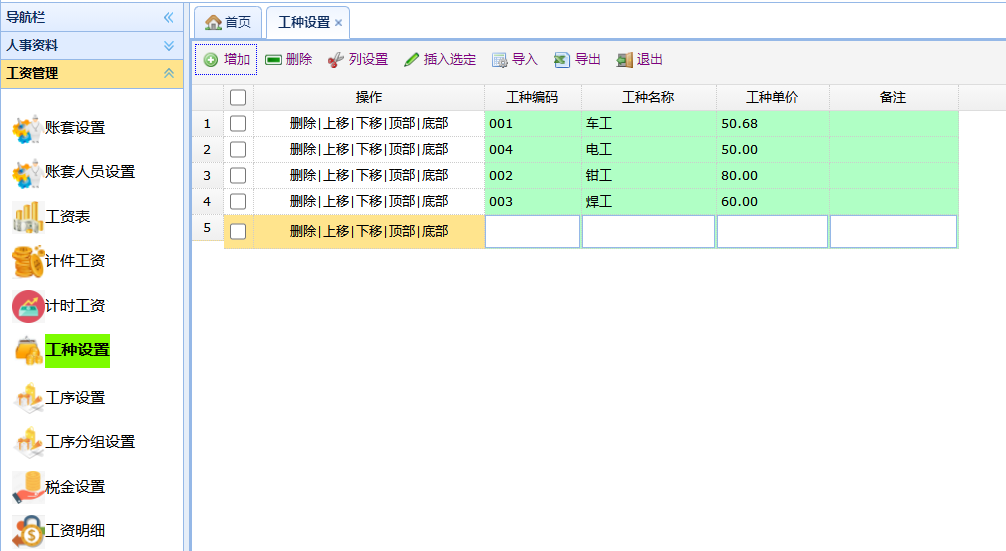Screen dimensions: 1006x551
Task: Click unit price 80.00 cell
Action: (772, 176)
